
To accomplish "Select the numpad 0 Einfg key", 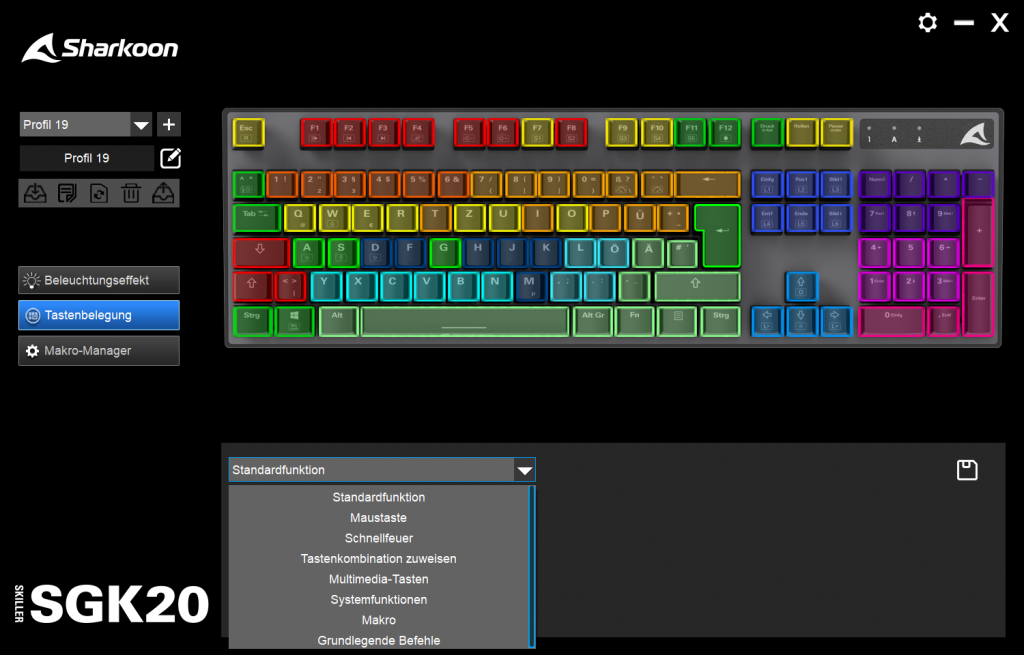I will [x=892, y=321].
